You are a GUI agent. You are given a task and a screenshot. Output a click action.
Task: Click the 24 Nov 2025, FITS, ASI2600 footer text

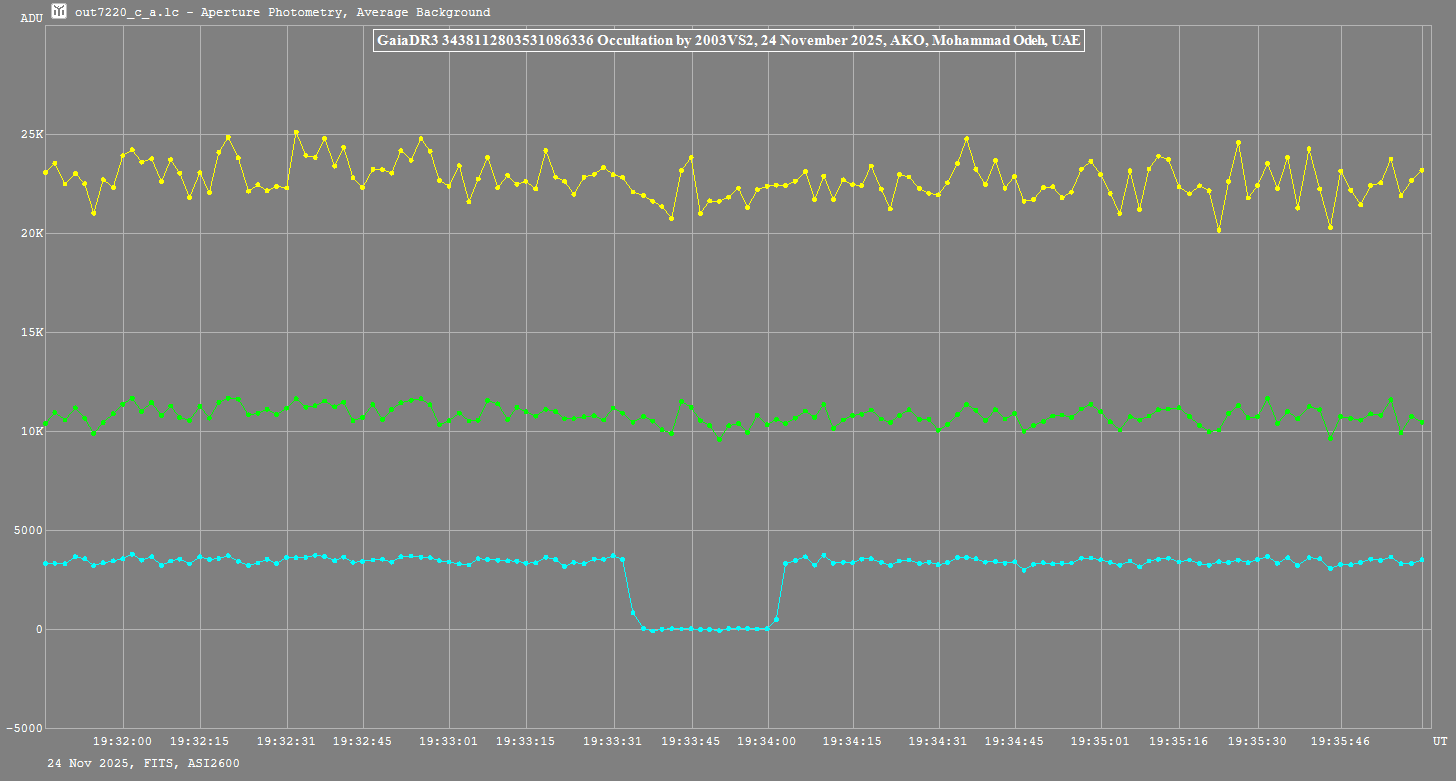[143, 763]
